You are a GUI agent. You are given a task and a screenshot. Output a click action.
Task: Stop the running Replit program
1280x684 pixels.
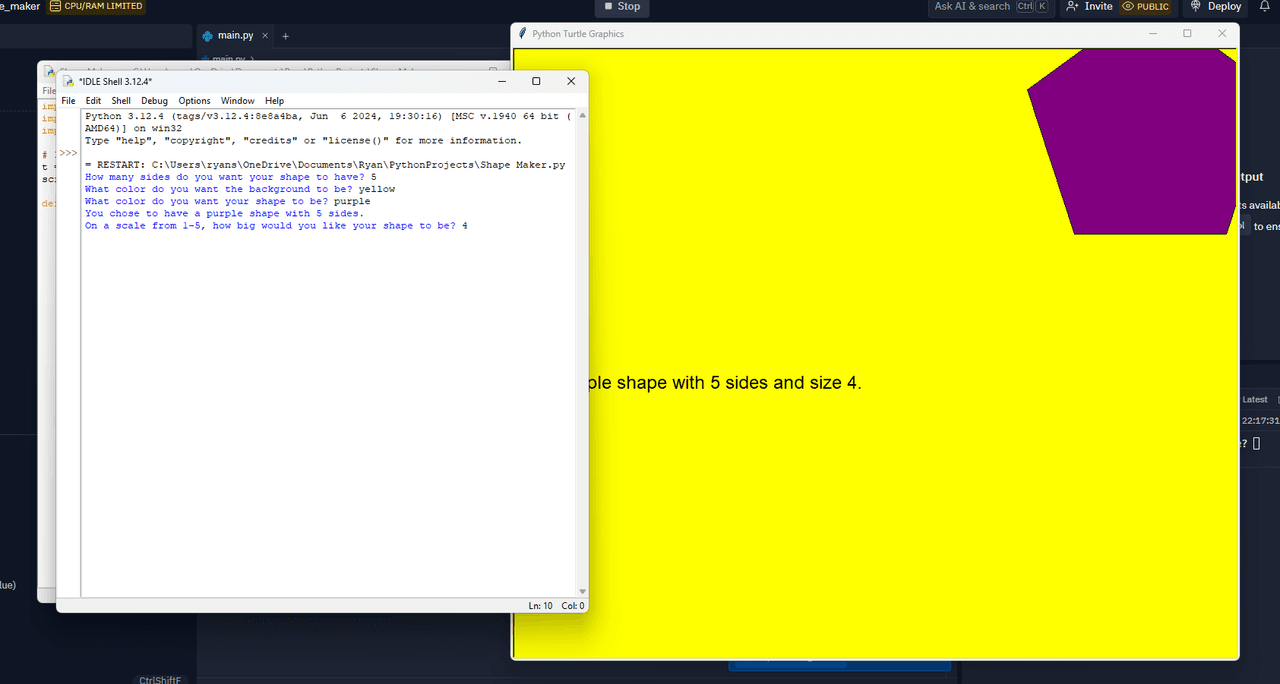coord(621,7)
